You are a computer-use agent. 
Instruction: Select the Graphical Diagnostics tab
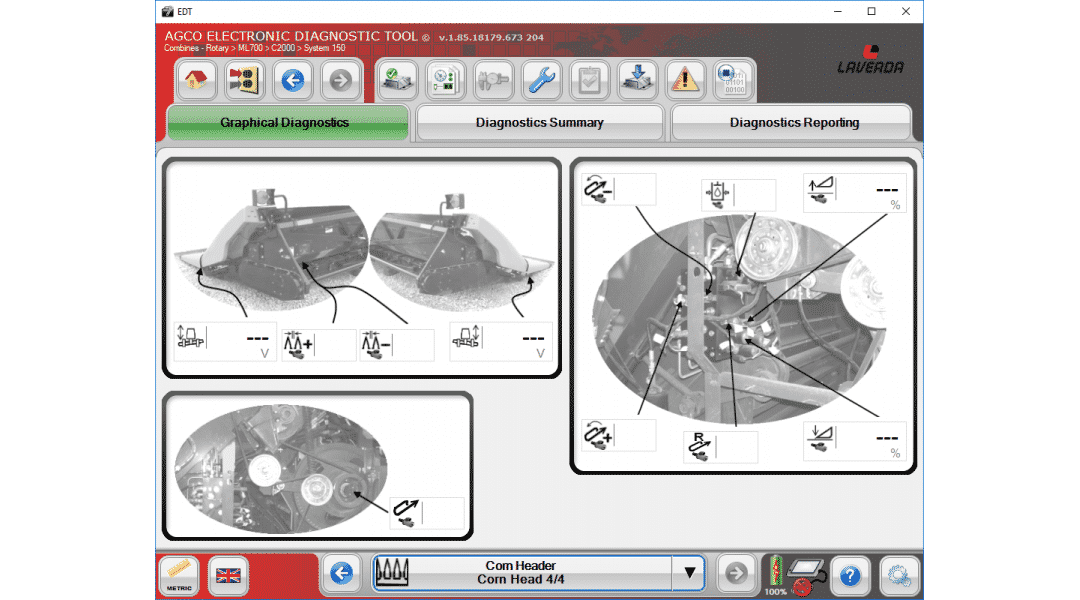click(285, 123)
